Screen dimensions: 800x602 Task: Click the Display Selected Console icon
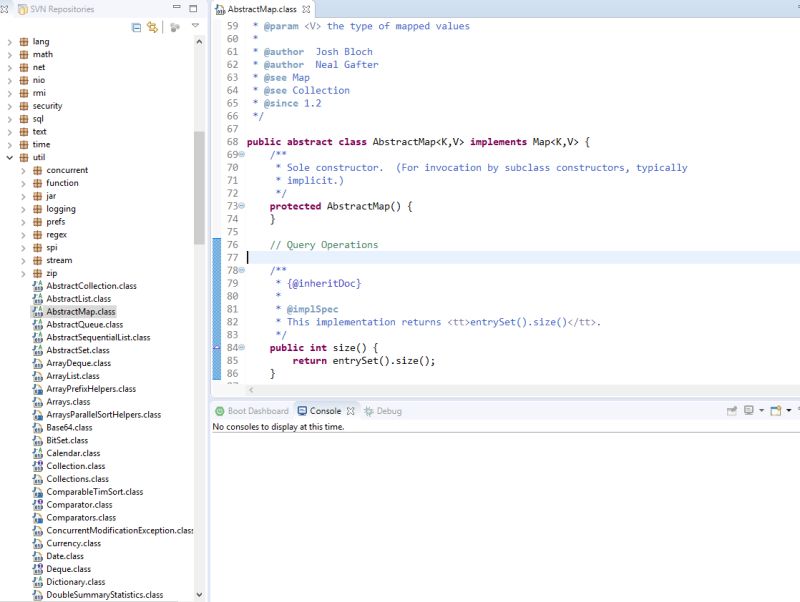(749, 409)
